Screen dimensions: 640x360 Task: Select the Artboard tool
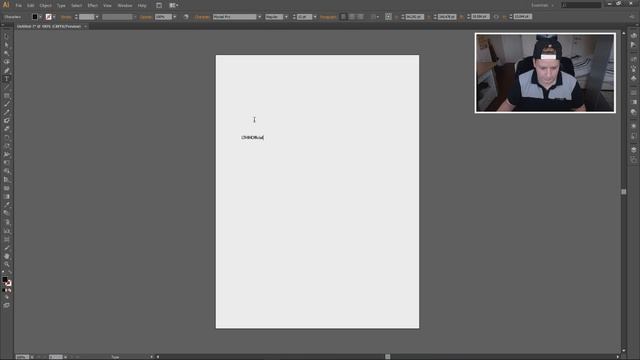tap(7, 239)
